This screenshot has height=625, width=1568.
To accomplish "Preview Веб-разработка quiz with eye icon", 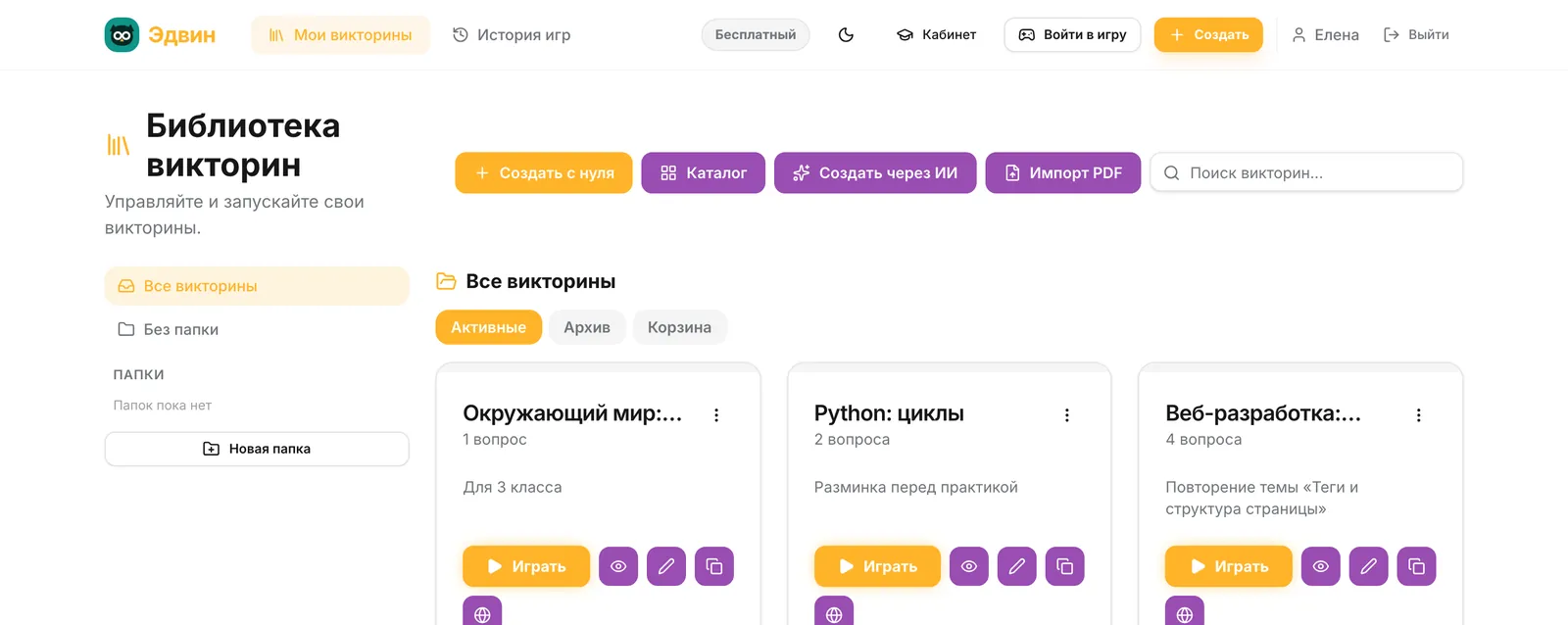I will (x=1321, y=566).
